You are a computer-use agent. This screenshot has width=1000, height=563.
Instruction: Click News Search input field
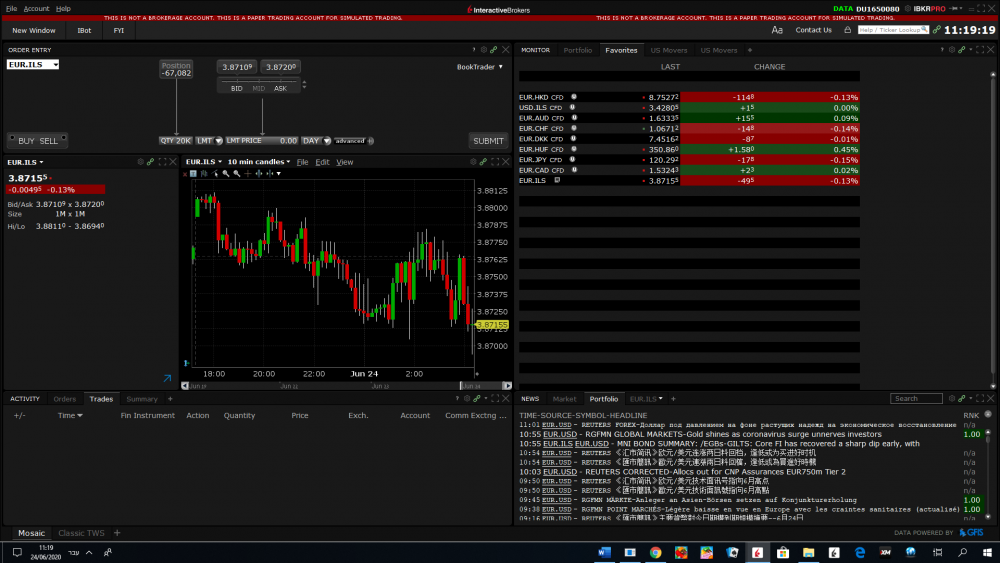916,398
